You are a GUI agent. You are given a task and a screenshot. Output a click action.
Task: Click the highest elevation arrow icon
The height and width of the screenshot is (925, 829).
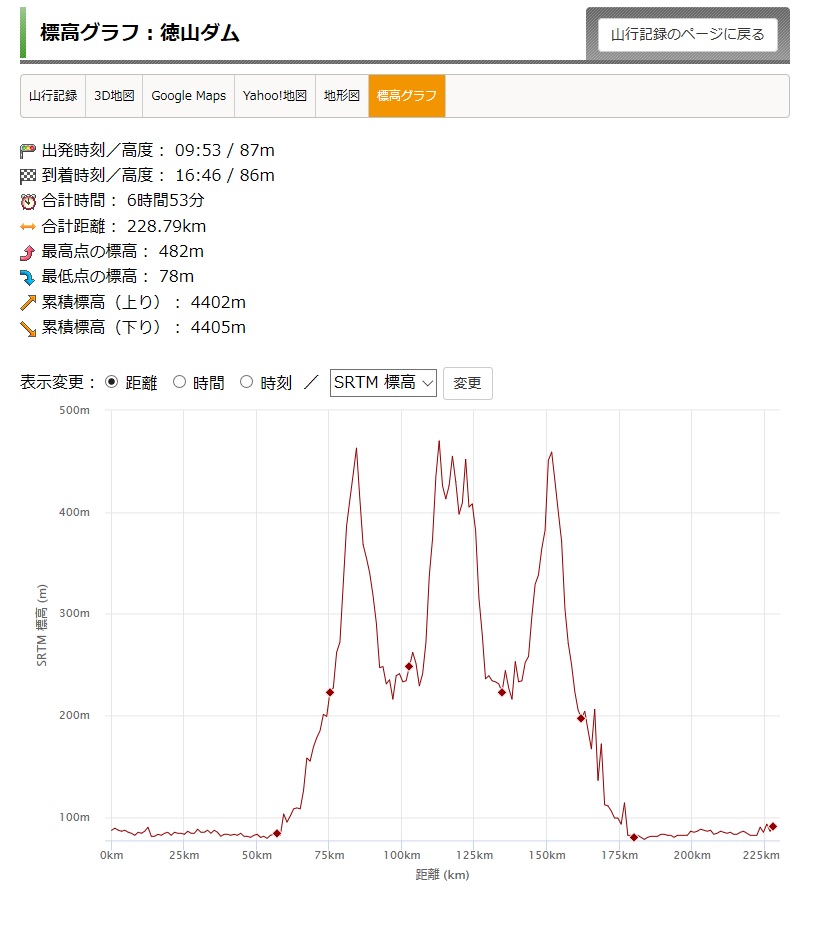pyautogui.click(x=28, y=252)
